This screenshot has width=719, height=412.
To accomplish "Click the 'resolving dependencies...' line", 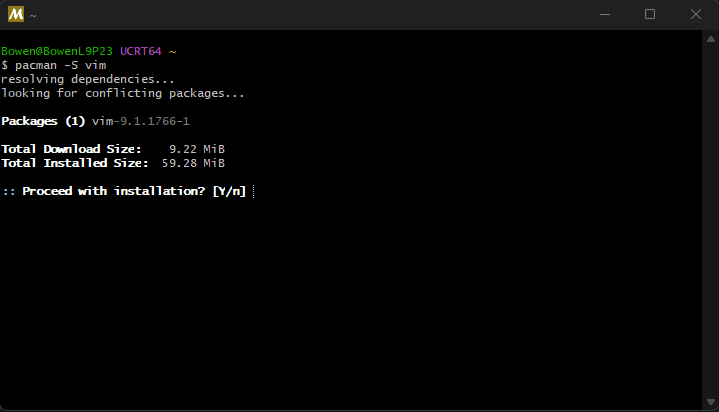I will 87,79.
